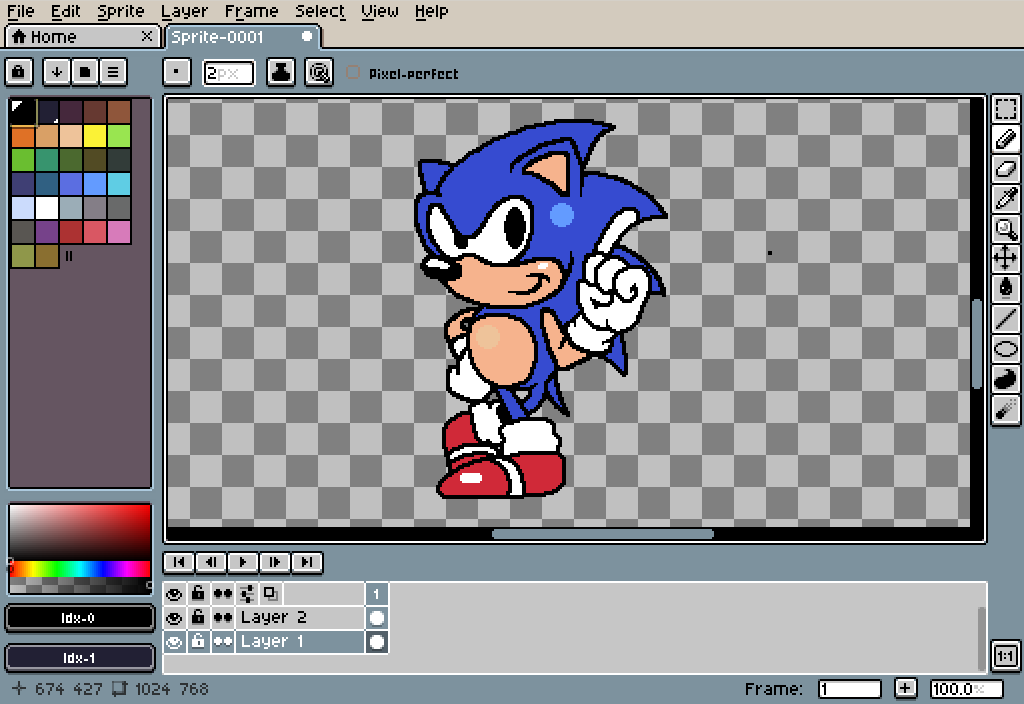This screenshot has width=1024, height=704.
Task: Open the palette options menu icon
Action: (113, 72)
